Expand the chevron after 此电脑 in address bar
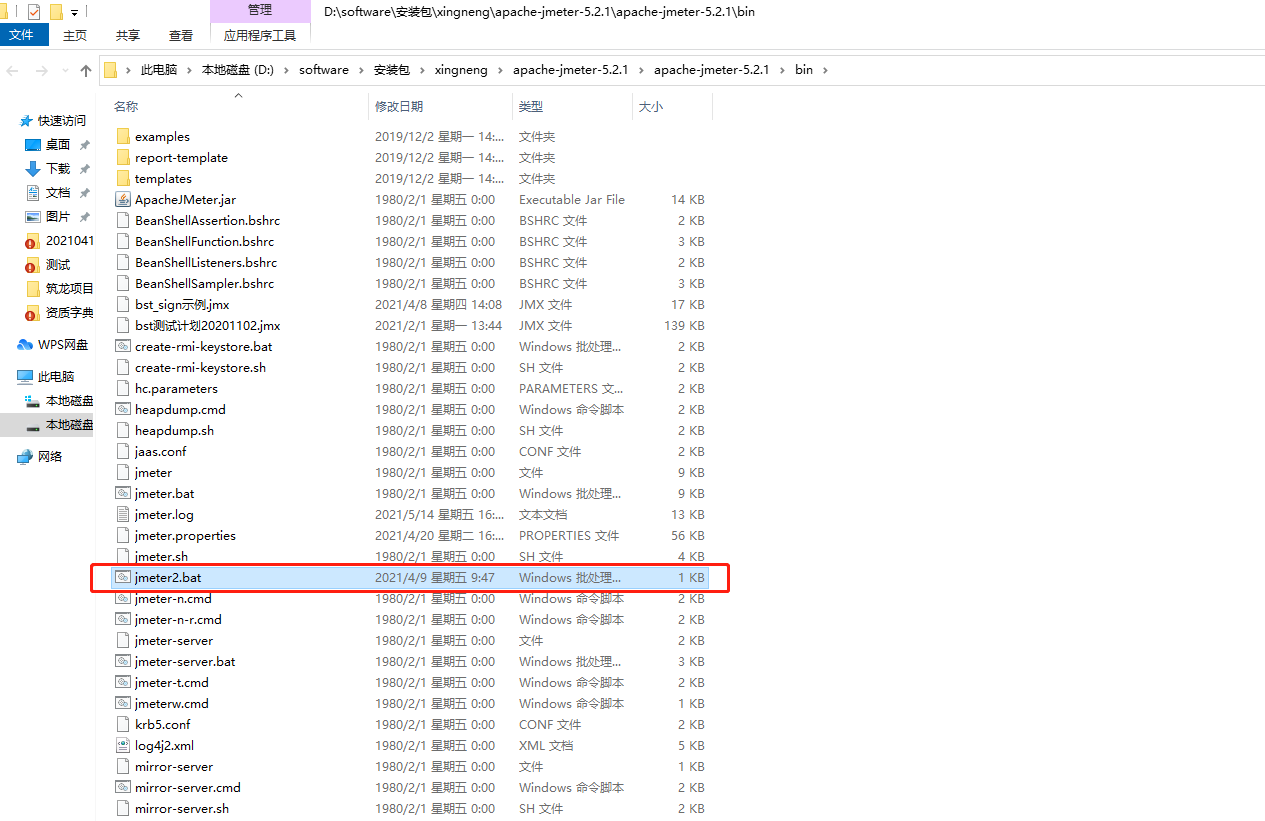The image size is (1265, 821). (190, 70)
